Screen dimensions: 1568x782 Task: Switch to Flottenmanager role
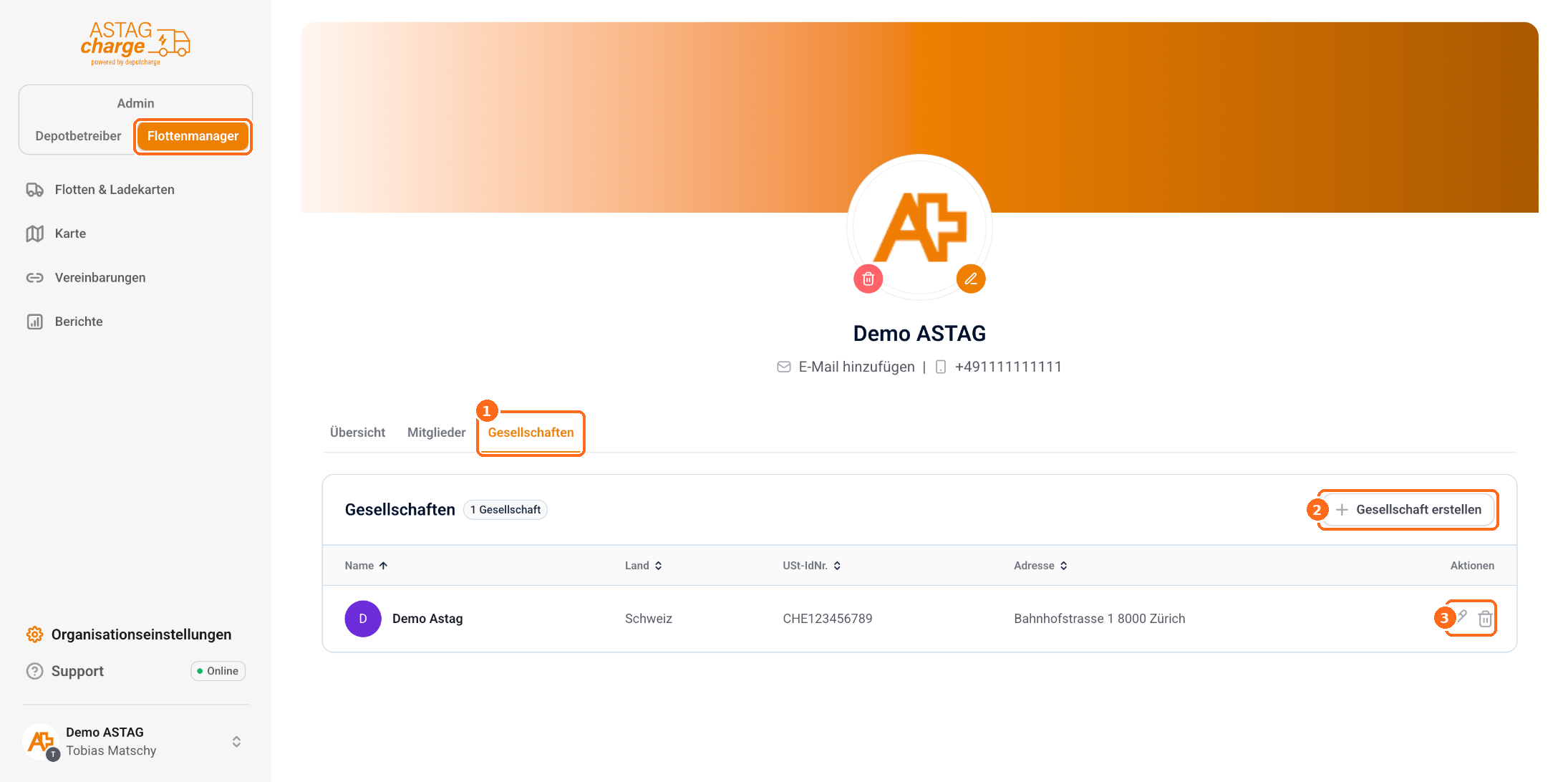[193, 136]
